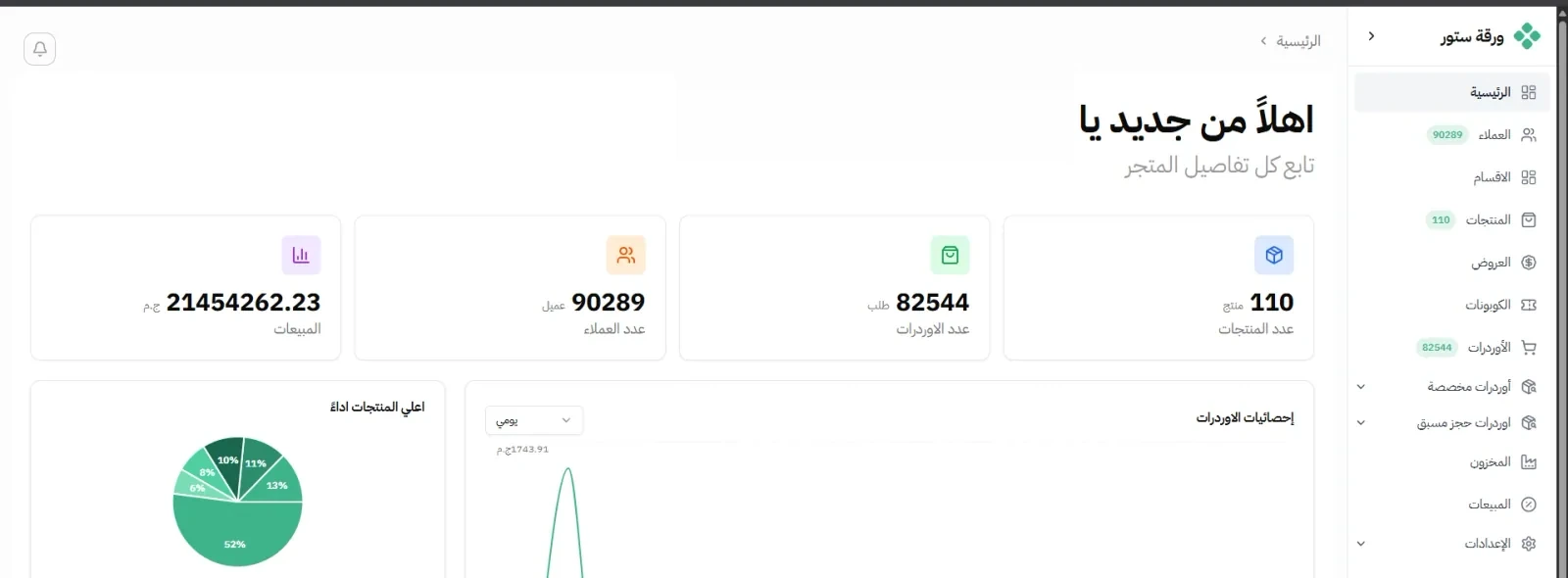The width and height of the screenshot is (1568, 578).
Task: Click the اوردرات حجز مسبق package icon
Action: (x=1529, y=423)
